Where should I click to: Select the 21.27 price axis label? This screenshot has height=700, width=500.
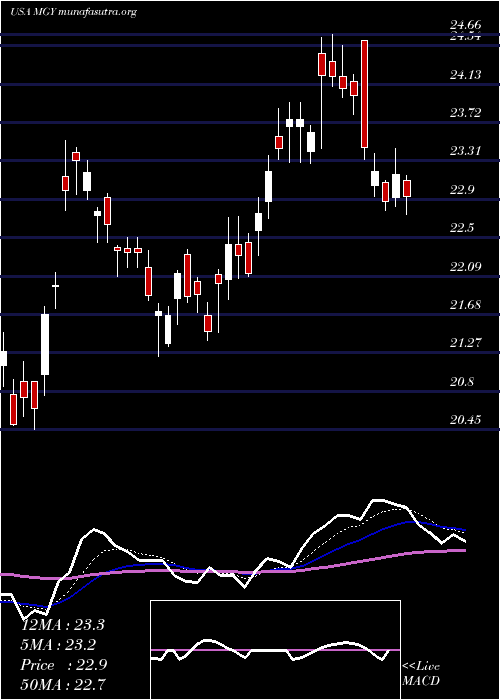pos(466,343)
